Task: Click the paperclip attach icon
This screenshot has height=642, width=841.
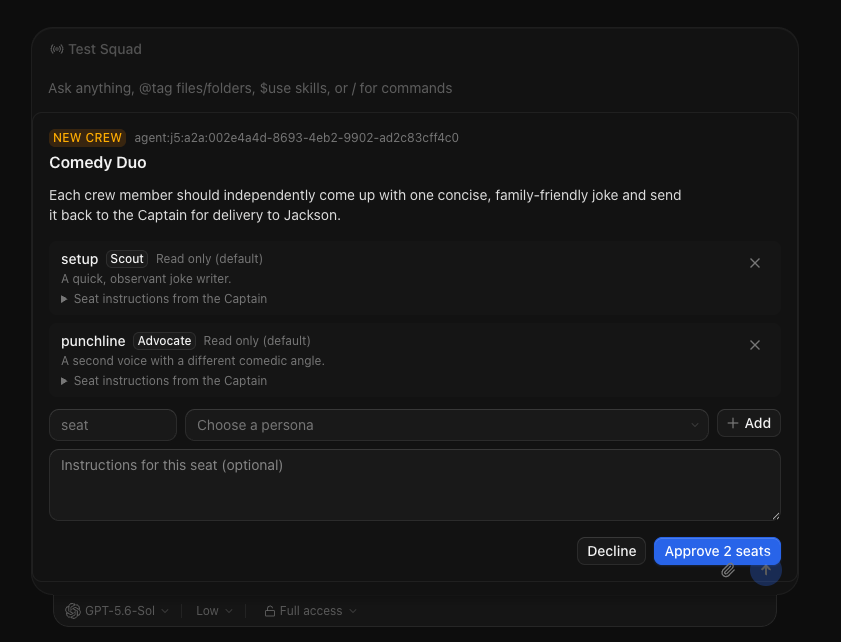Action: tap(728, 570)
